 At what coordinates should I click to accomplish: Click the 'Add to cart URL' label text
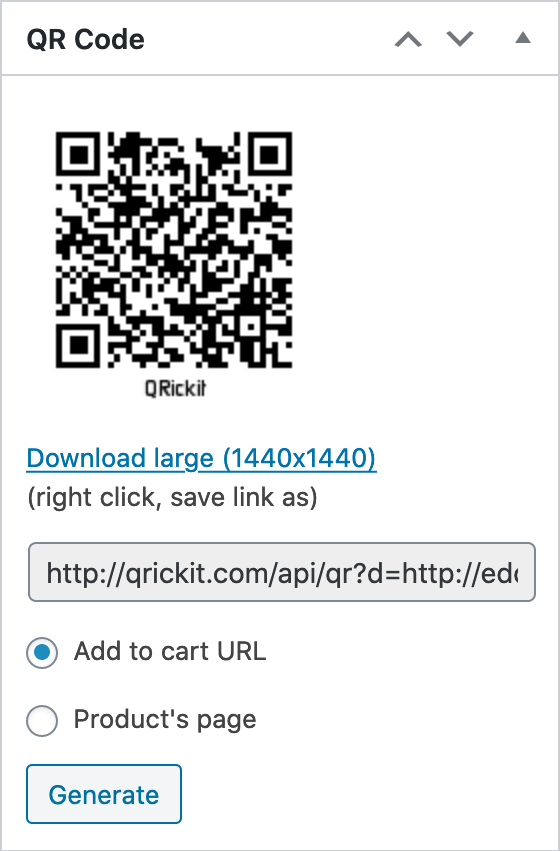coord(170,651)
